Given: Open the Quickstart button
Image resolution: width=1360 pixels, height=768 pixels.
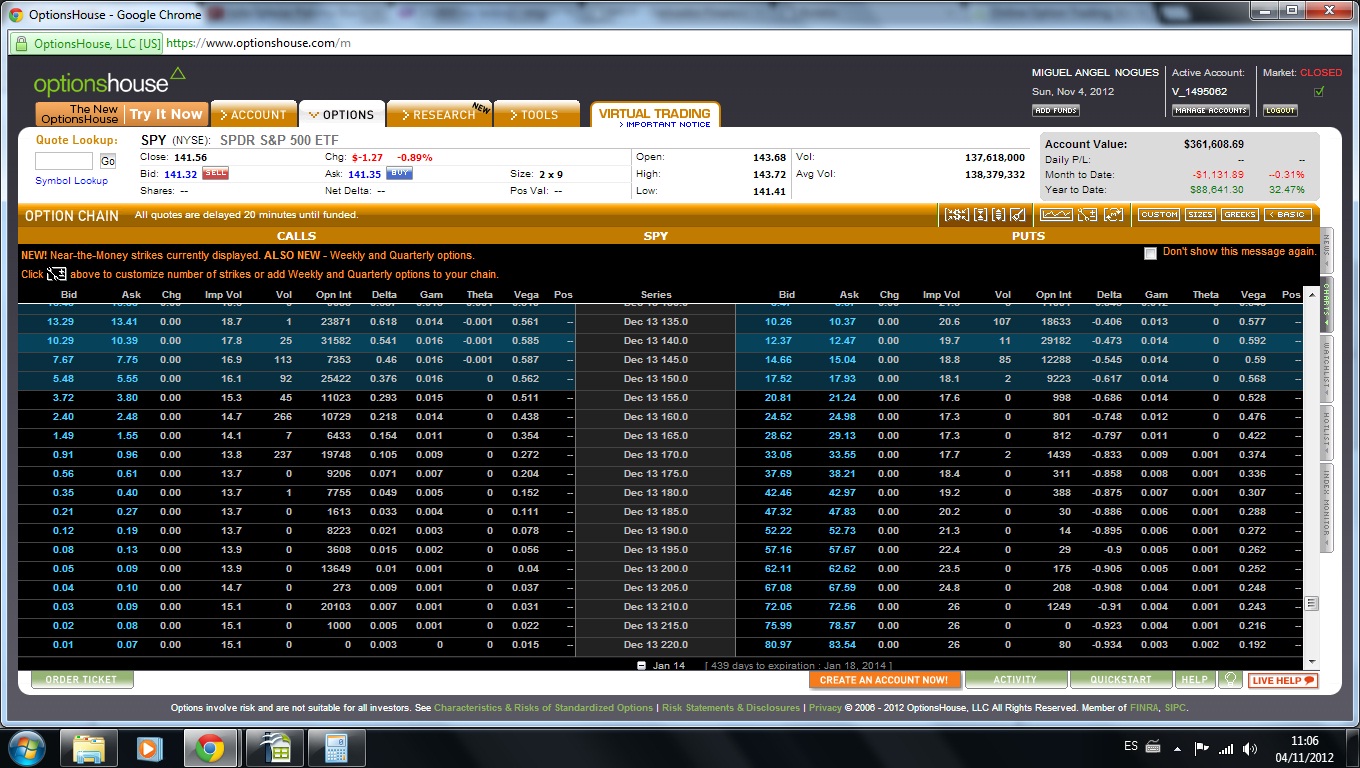Looking at the screenshot, I should [1122, 680].
